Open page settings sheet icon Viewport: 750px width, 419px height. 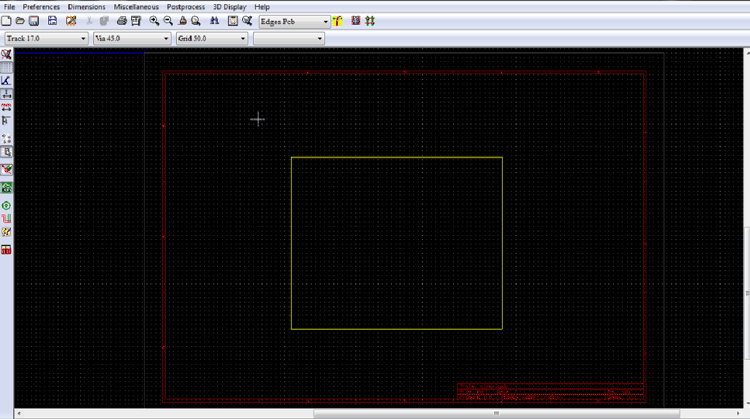pyautogui.click(x=52, y=21)
